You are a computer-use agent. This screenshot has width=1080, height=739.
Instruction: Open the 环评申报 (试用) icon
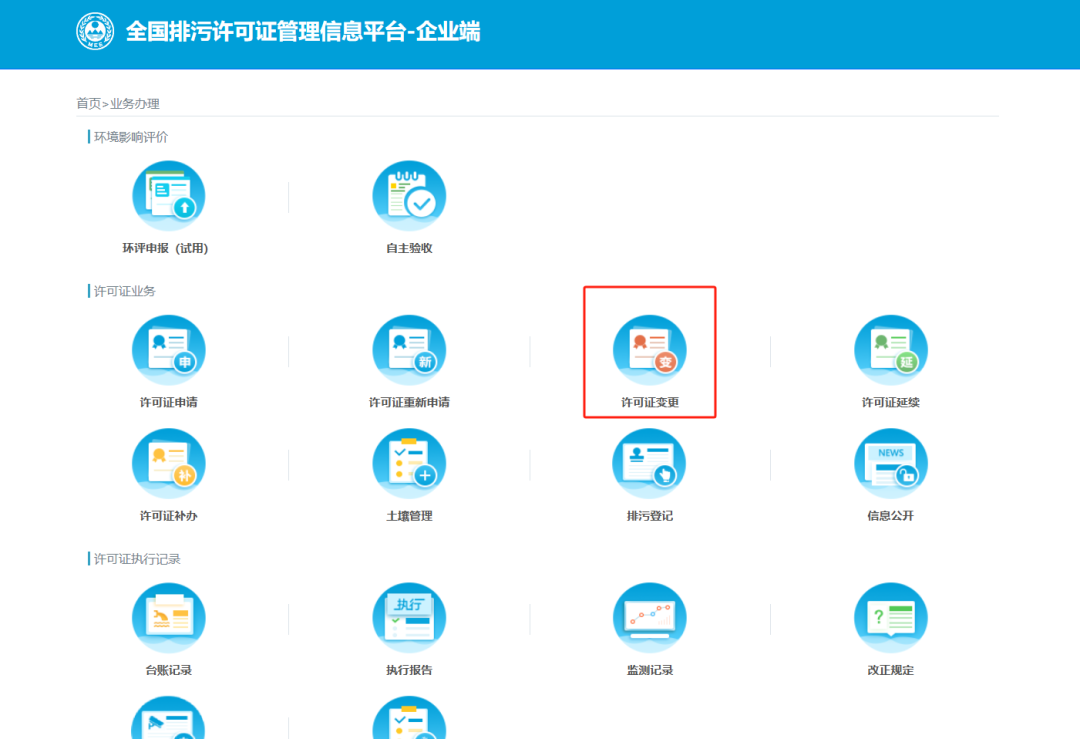(168, 197)
